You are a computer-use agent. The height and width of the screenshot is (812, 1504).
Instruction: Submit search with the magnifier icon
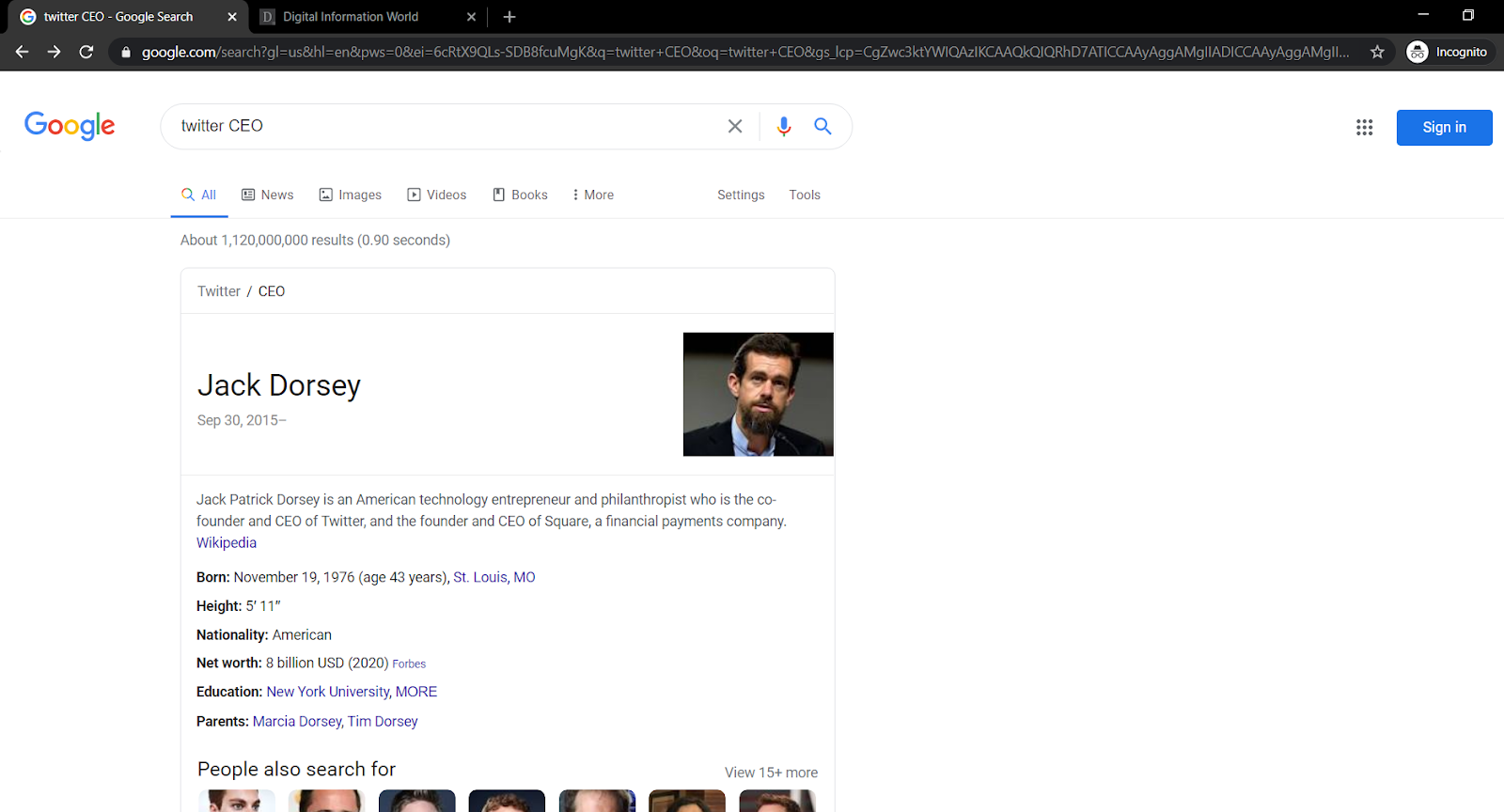tap(822, 126)
